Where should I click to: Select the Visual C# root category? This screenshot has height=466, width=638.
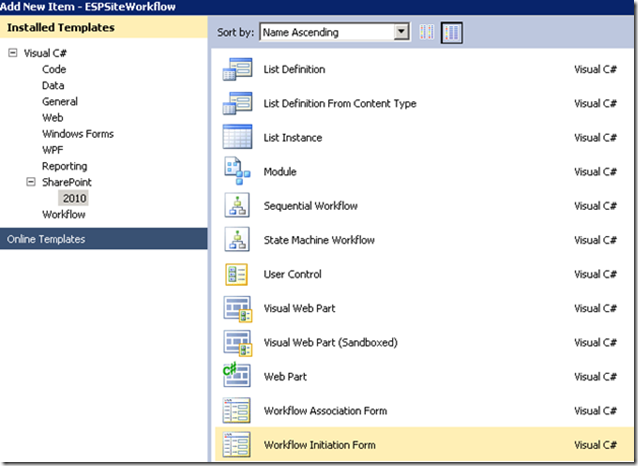[45, 53]
